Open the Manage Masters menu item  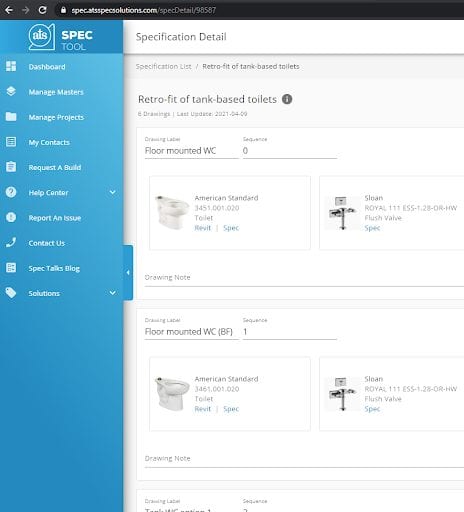56,92
